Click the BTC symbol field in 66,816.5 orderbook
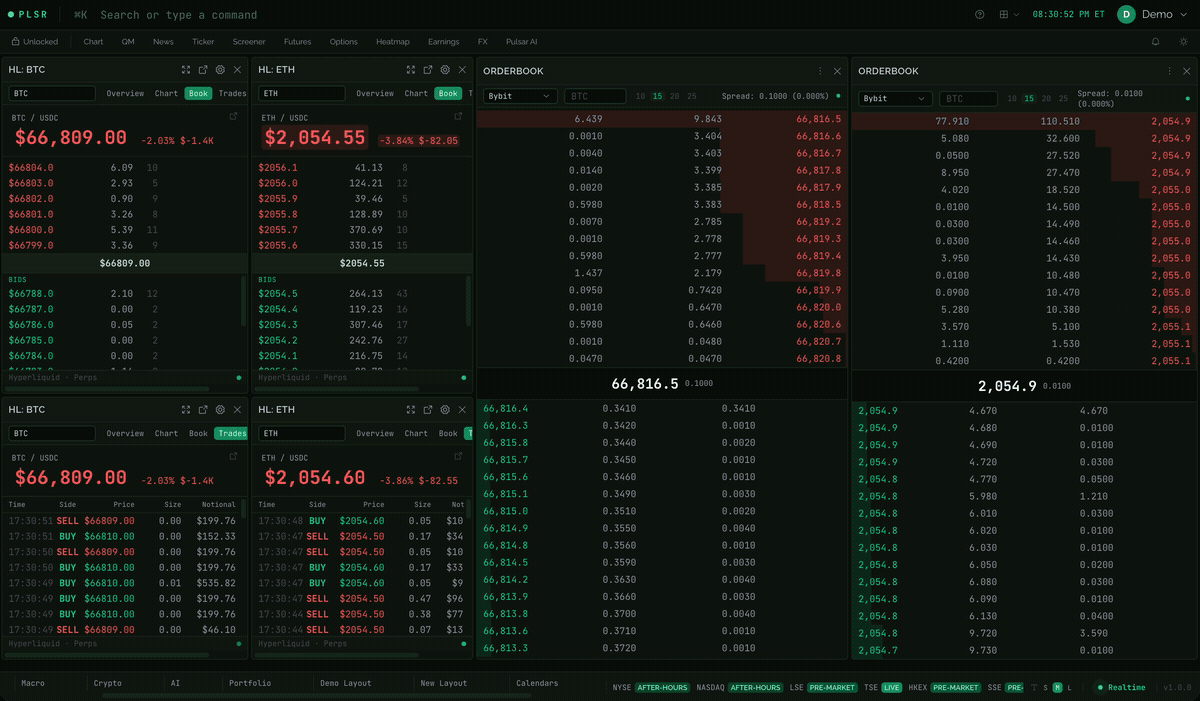This screenshot has width=1200, height=701. [595, 96]
